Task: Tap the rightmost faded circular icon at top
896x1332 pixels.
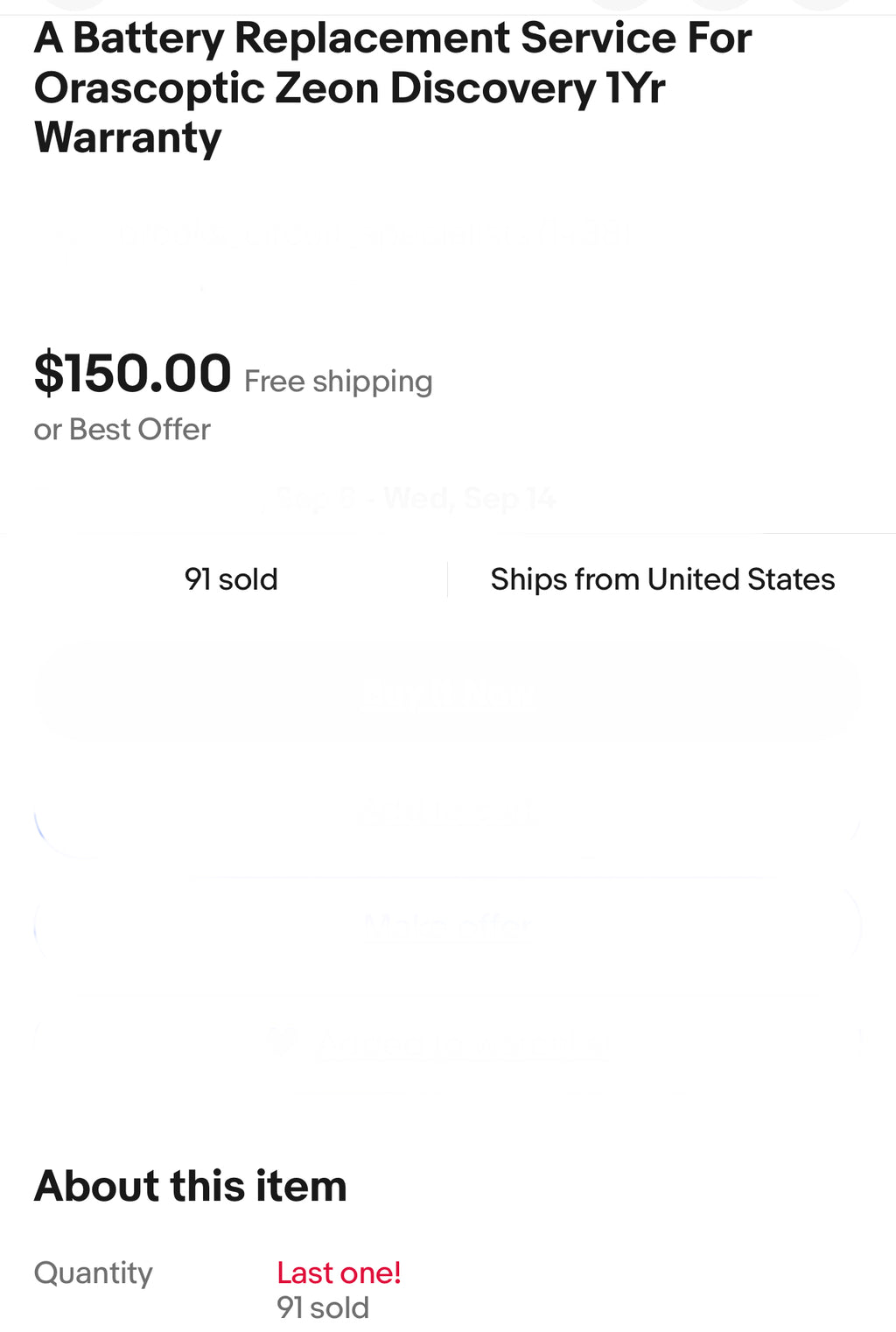Action: [821, 4]
